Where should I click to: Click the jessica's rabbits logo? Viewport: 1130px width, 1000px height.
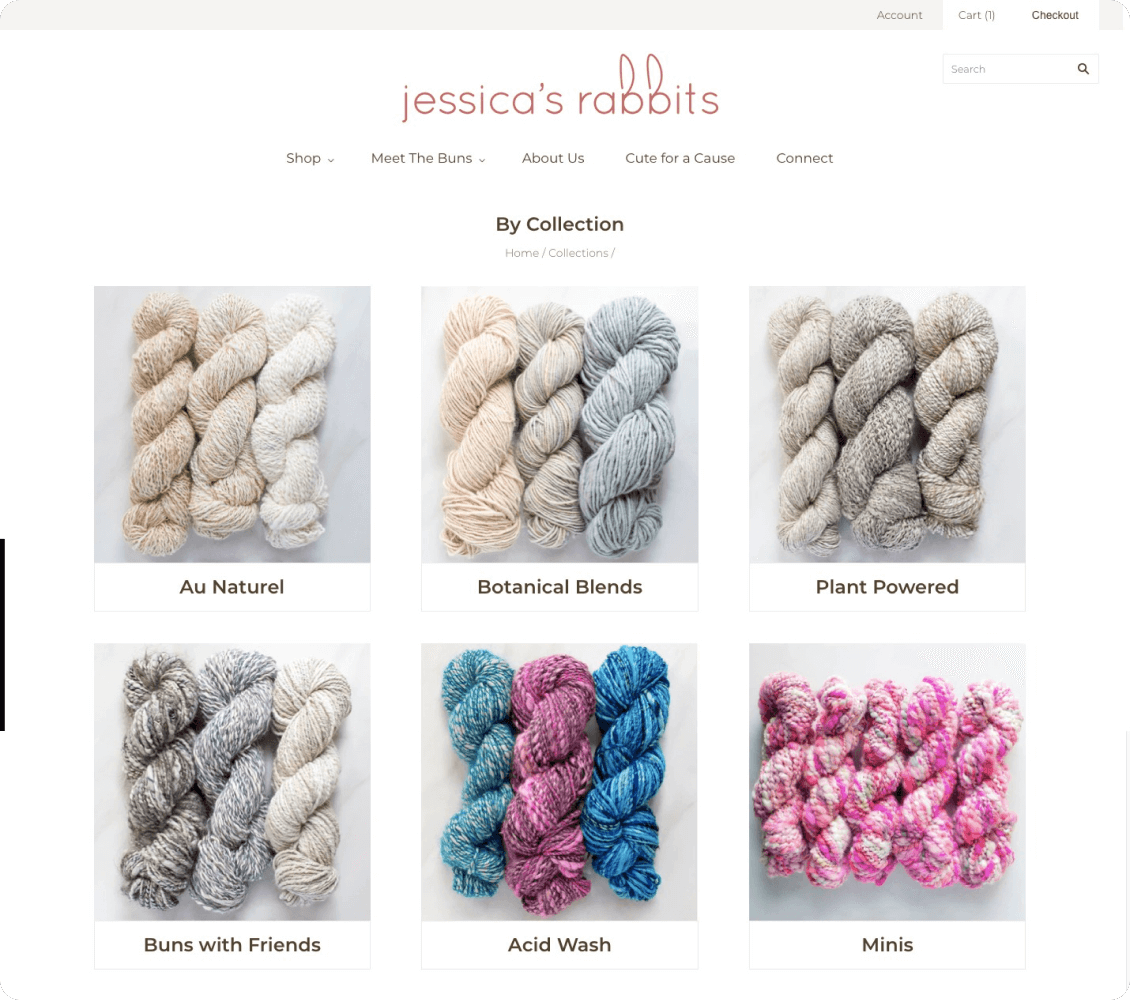[561, 87]
